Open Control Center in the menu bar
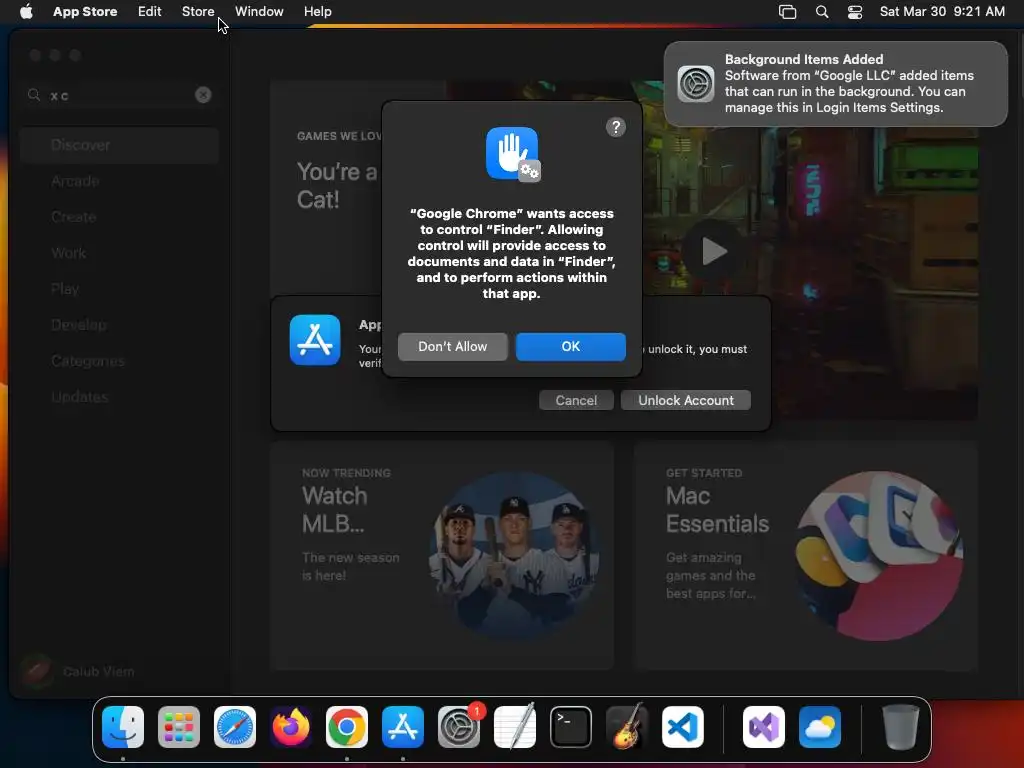Screen dimensions: 1024x768 854,12
